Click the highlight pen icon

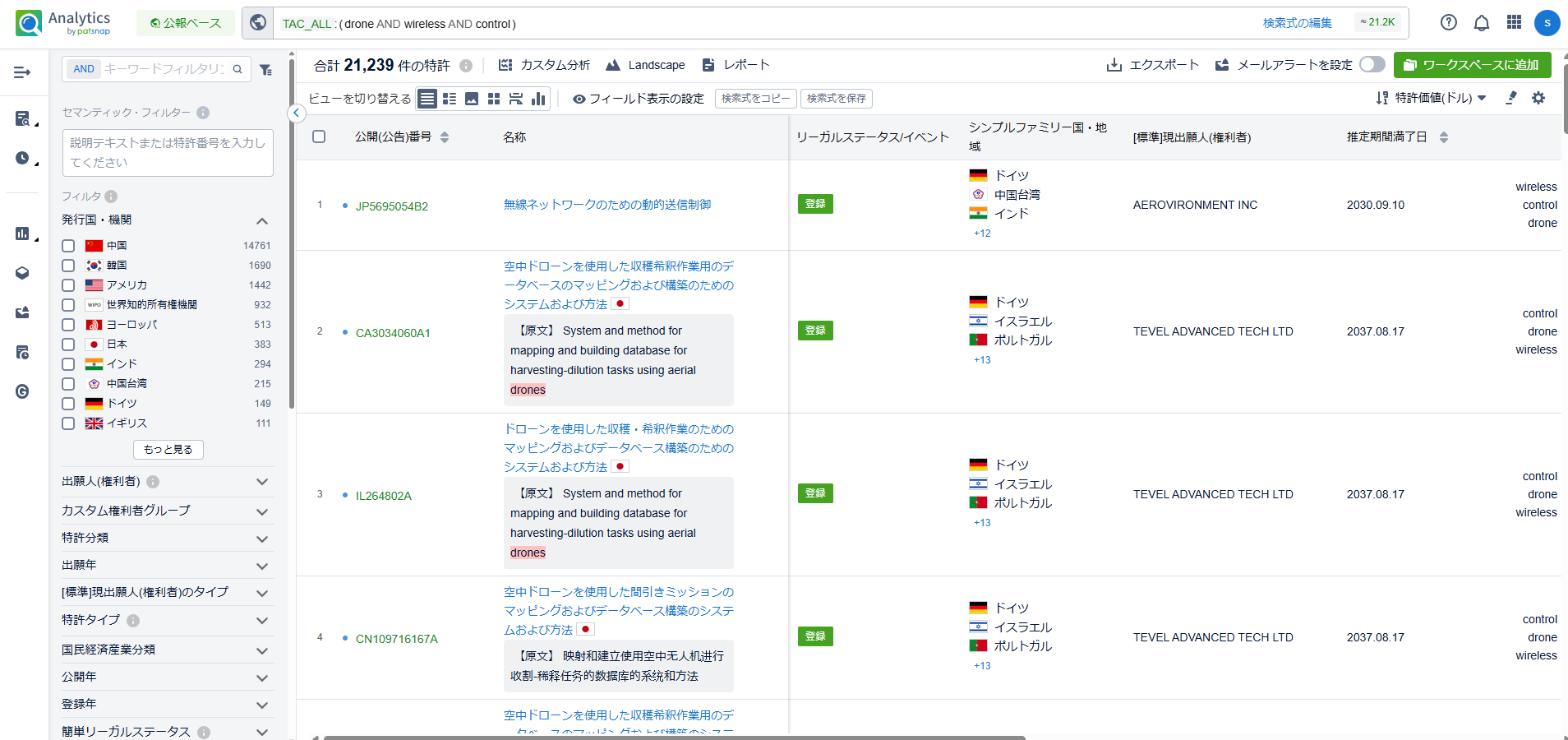point(1510,98)
